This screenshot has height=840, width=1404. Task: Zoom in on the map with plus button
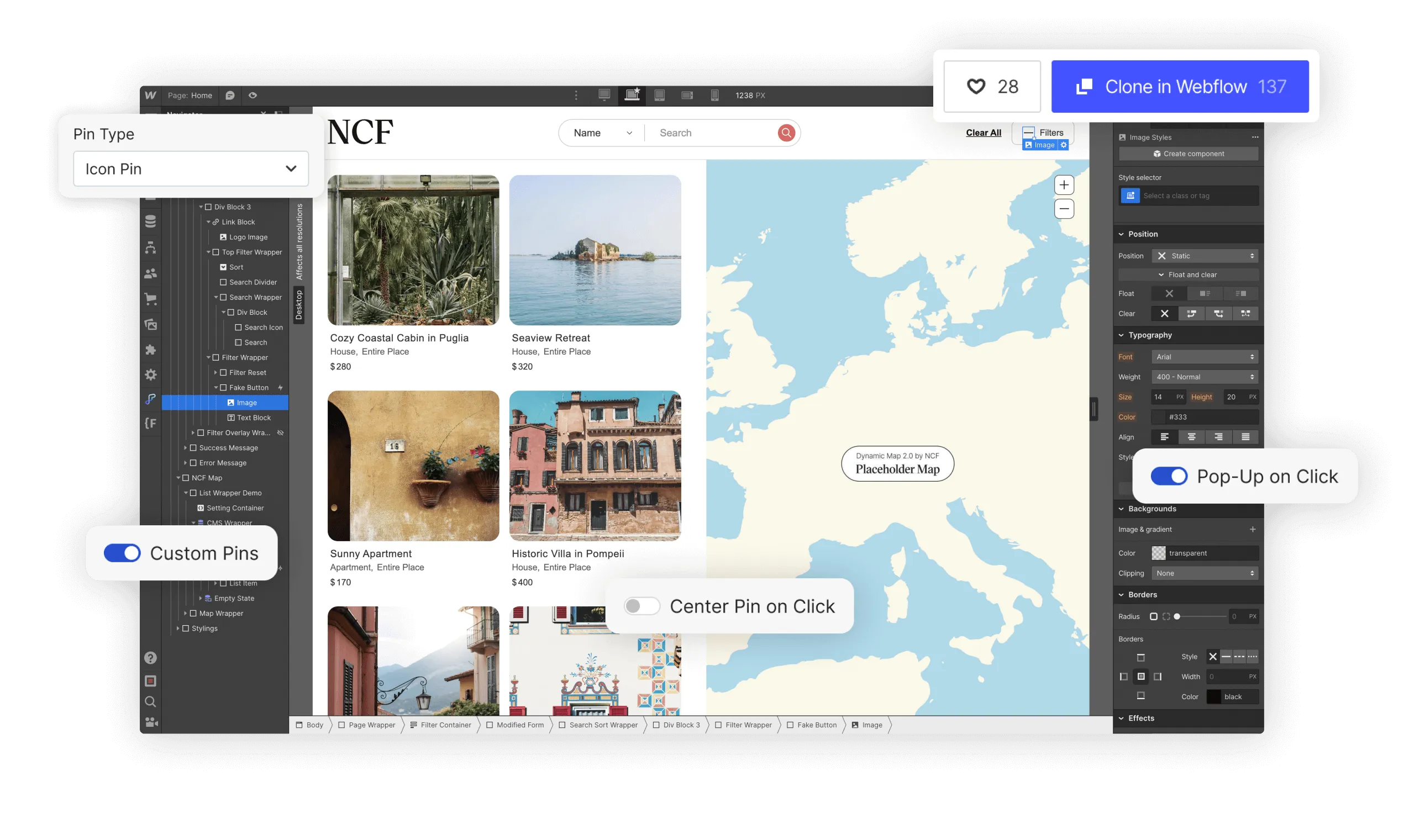click(1063, 184)
